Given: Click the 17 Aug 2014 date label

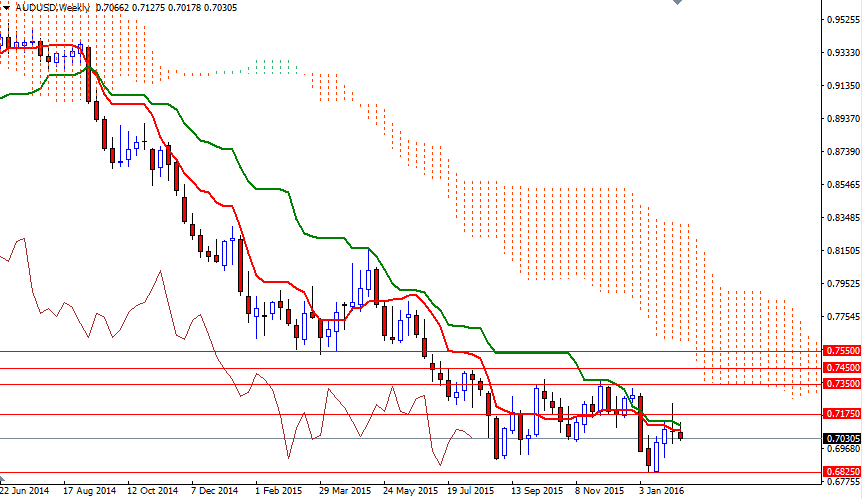Looking at the screenshot, I should tap(90, 491).
